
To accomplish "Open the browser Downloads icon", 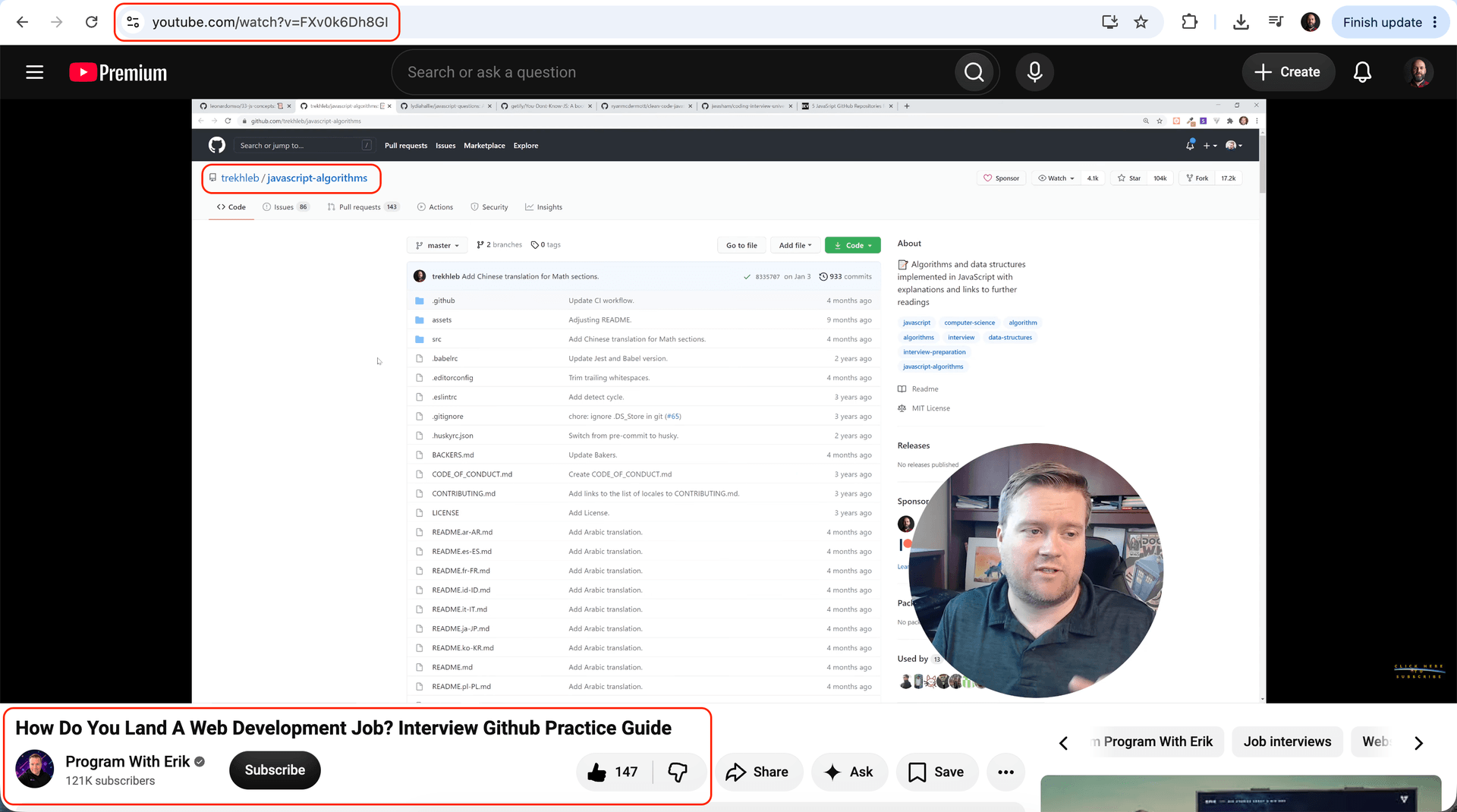I will click(x=1241, y=22).
